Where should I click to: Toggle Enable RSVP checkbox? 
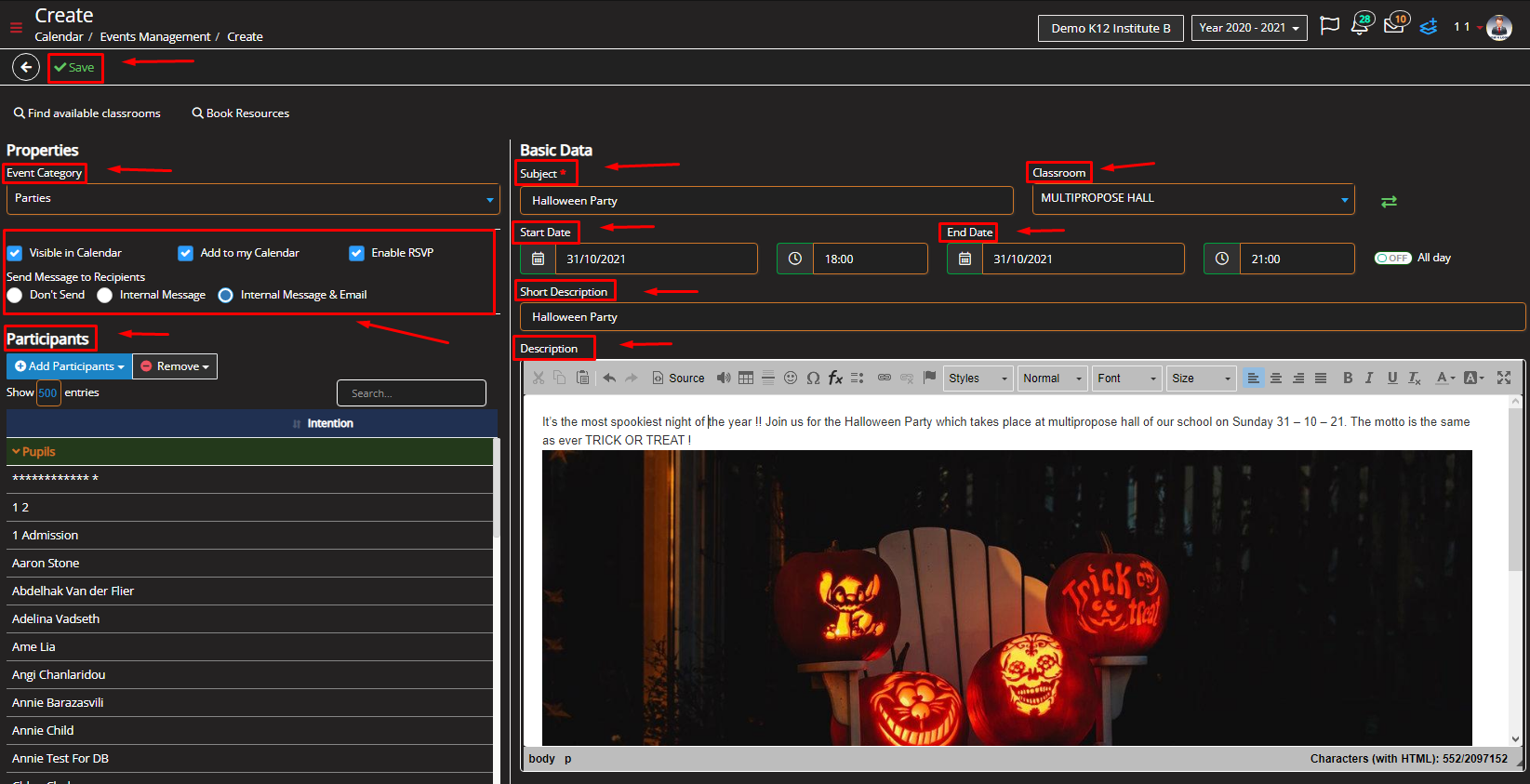point(356,253)
